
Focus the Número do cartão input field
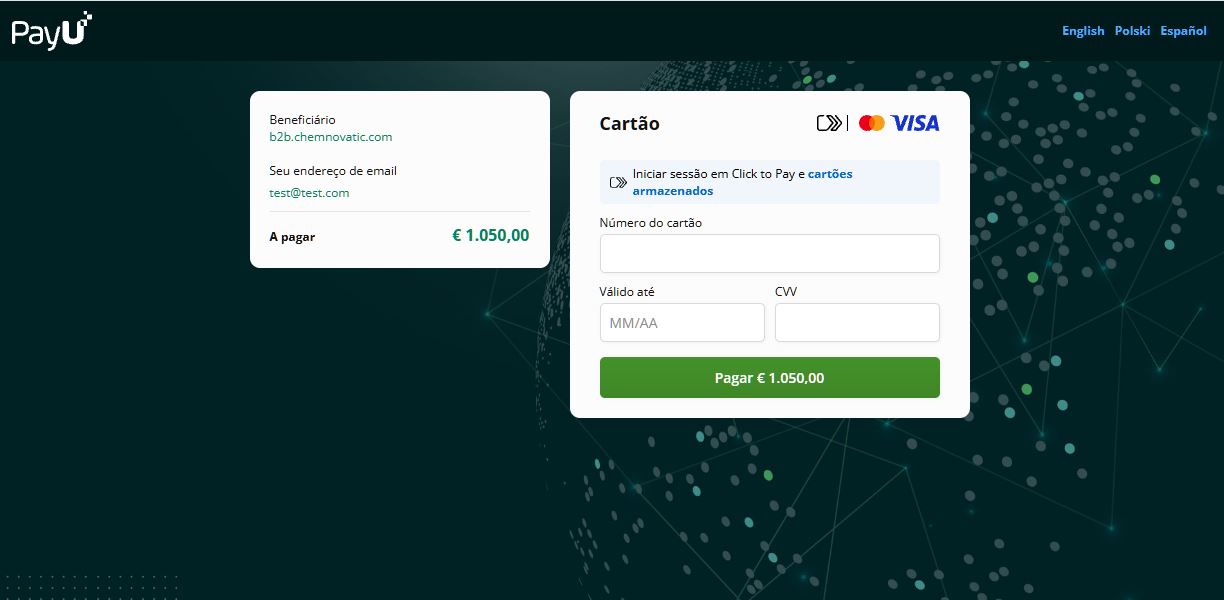click(x=769, y=254)
